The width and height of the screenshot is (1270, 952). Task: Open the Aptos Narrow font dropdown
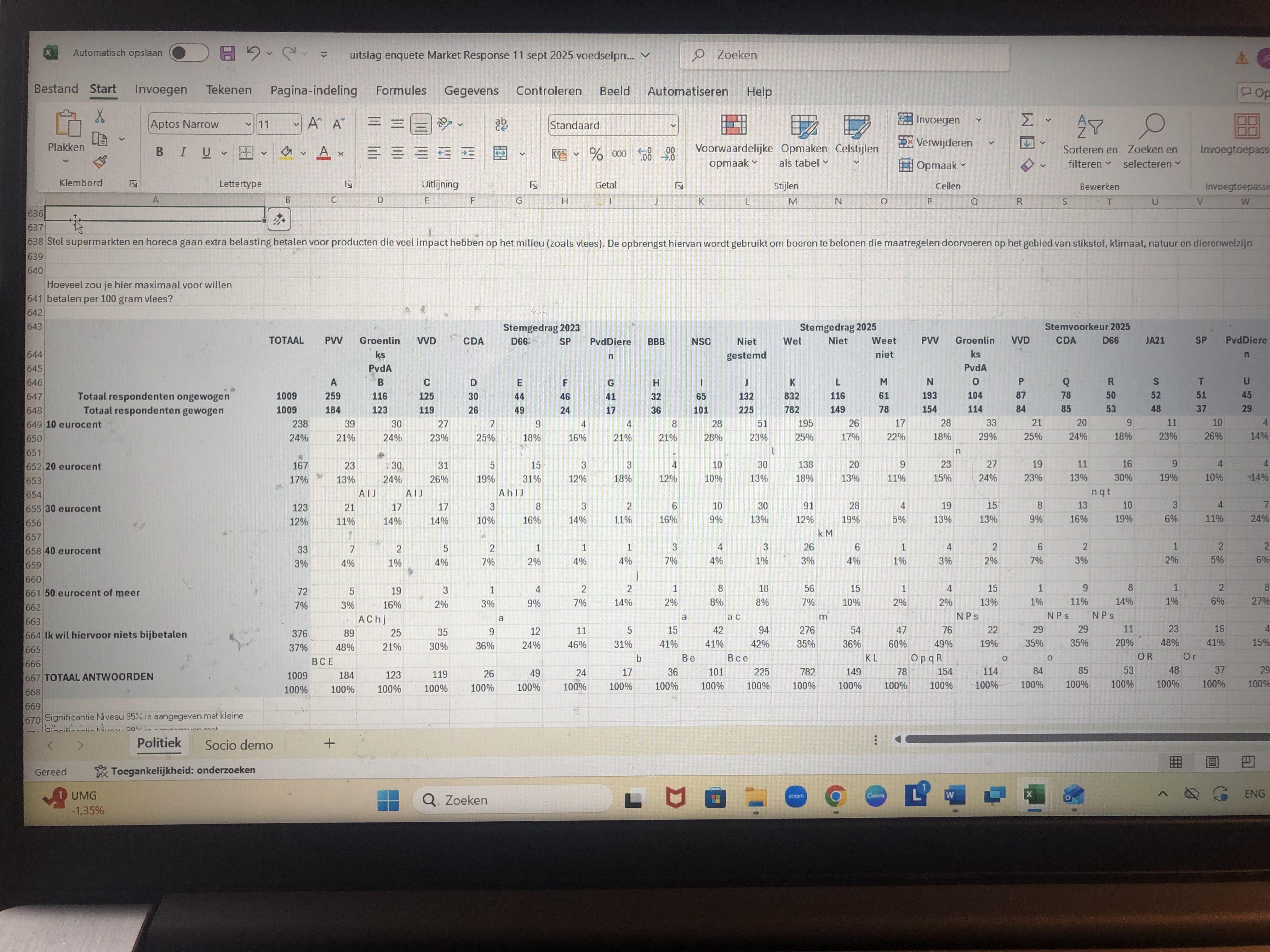248,124
